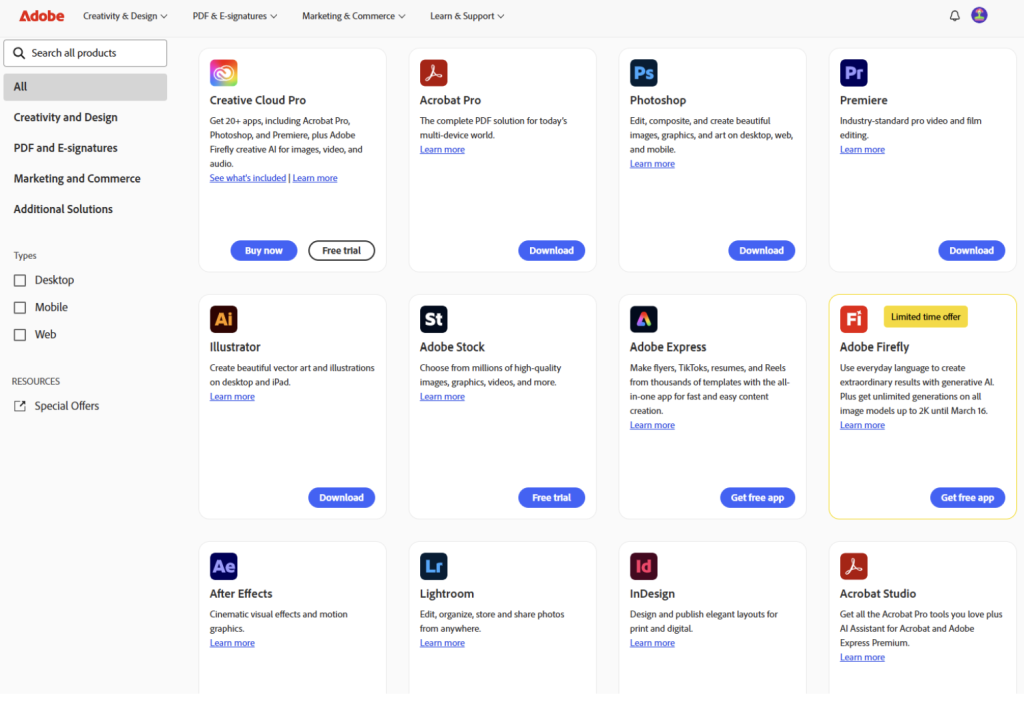Open the PDF & E-signatures dropdown
1024x719 pixels.
click(234, 16)
